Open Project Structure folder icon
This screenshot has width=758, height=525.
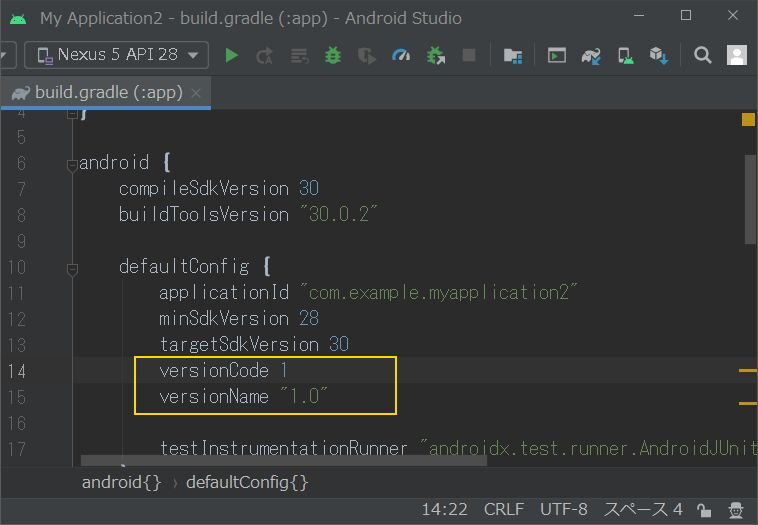click(x=512, y=56)
